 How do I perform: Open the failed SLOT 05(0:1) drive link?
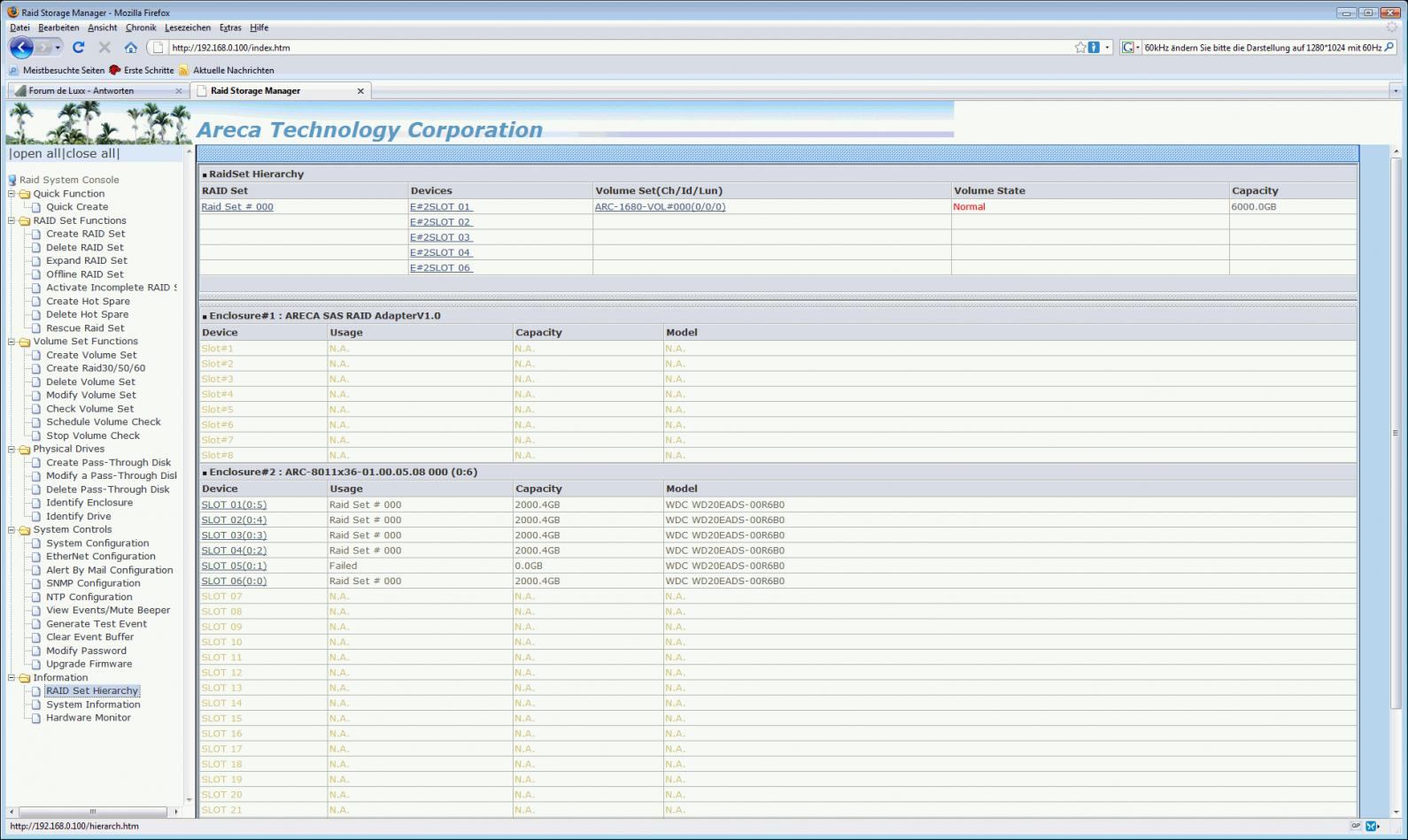[x=234, y=566]
